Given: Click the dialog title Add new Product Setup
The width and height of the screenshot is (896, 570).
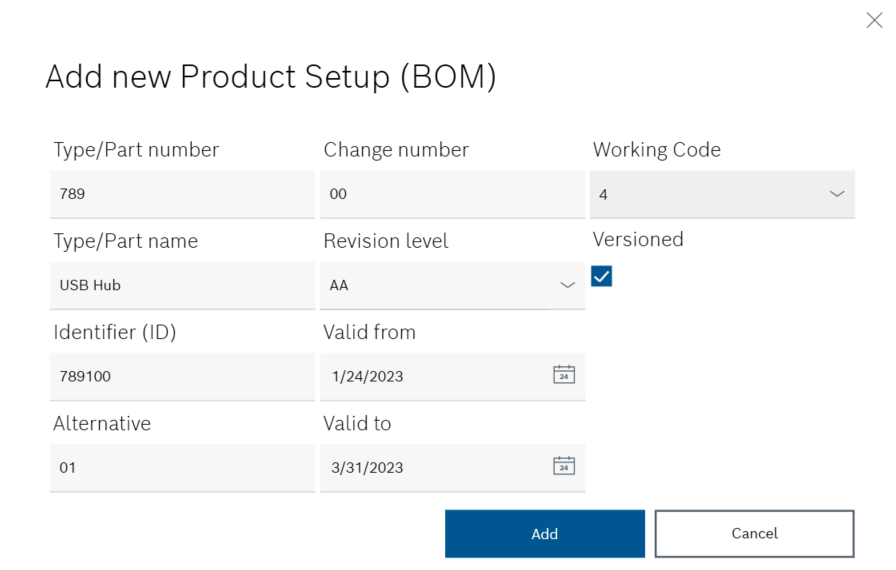Looking at the screenshot, I should point(271,77).
